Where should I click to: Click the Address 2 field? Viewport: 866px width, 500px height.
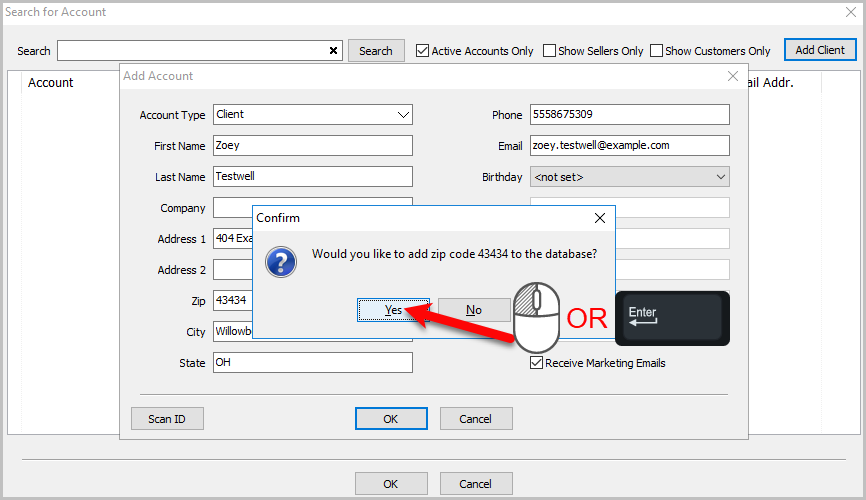pyautogui.click(x=233, y=270)
